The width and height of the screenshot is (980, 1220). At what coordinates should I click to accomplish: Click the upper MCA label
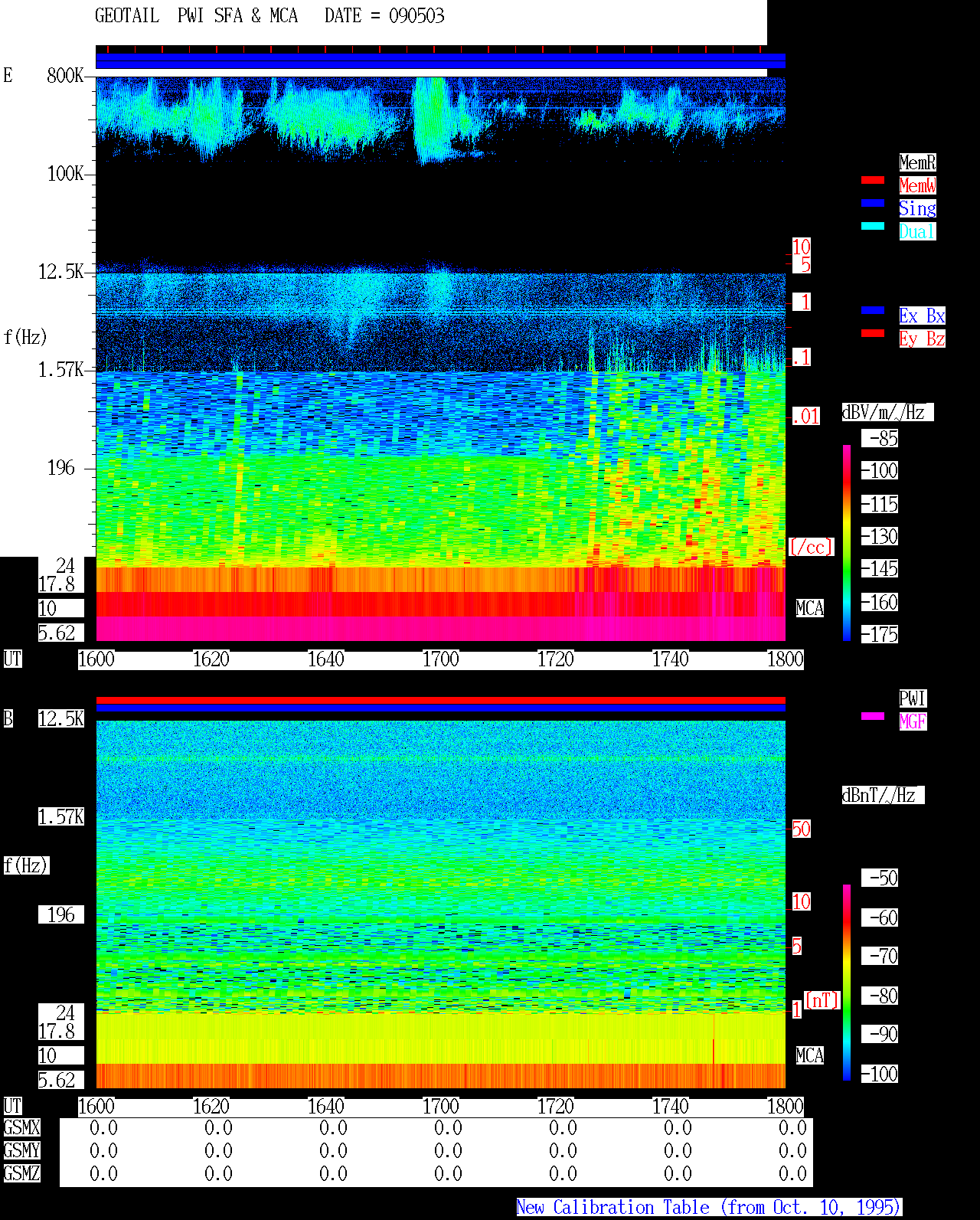tap(810, 609)
